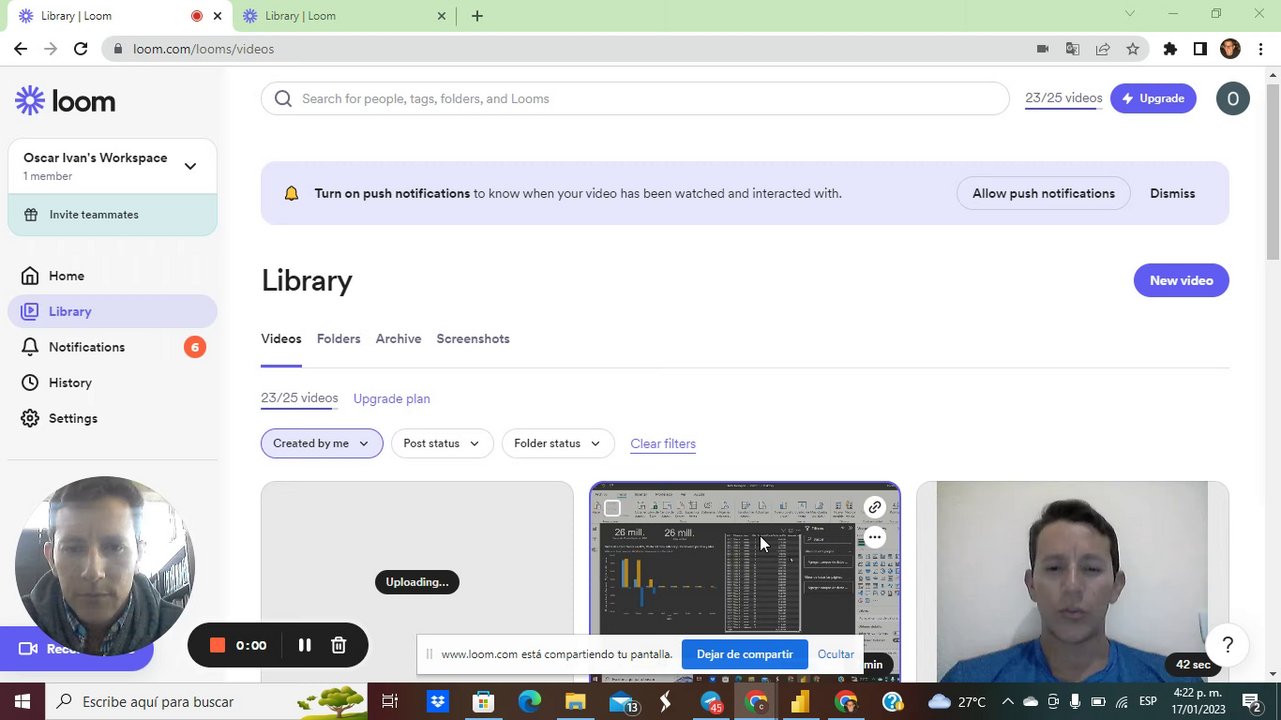
Task: Click the Upgrade button
Action: (x=1153, y=98)
